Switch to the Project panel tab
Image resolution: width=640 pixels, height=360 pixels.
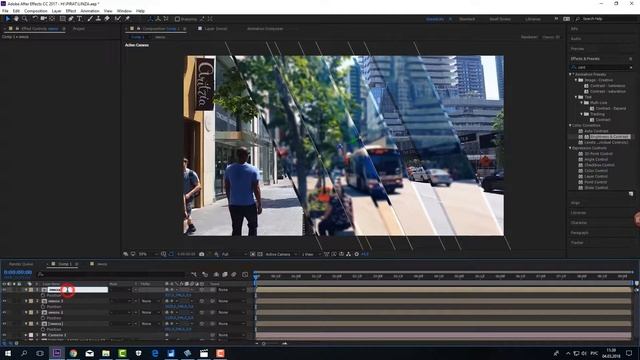(79, 29)
